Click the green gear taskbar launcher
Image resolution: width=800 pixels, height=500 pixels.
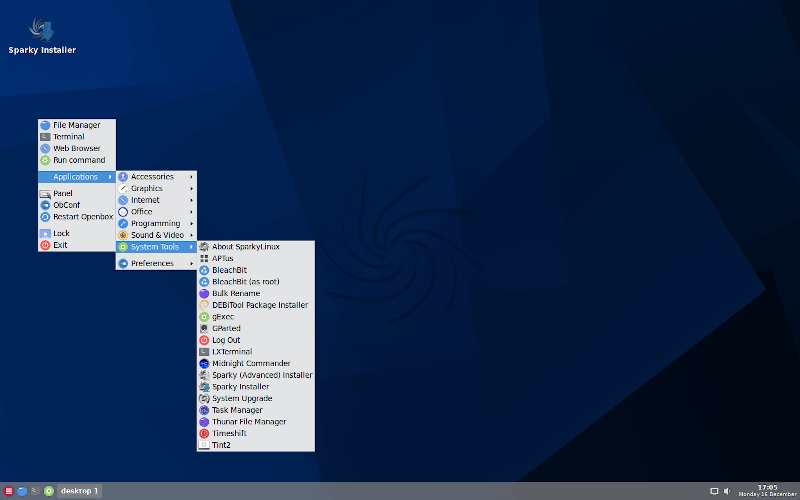pos(49,491)
